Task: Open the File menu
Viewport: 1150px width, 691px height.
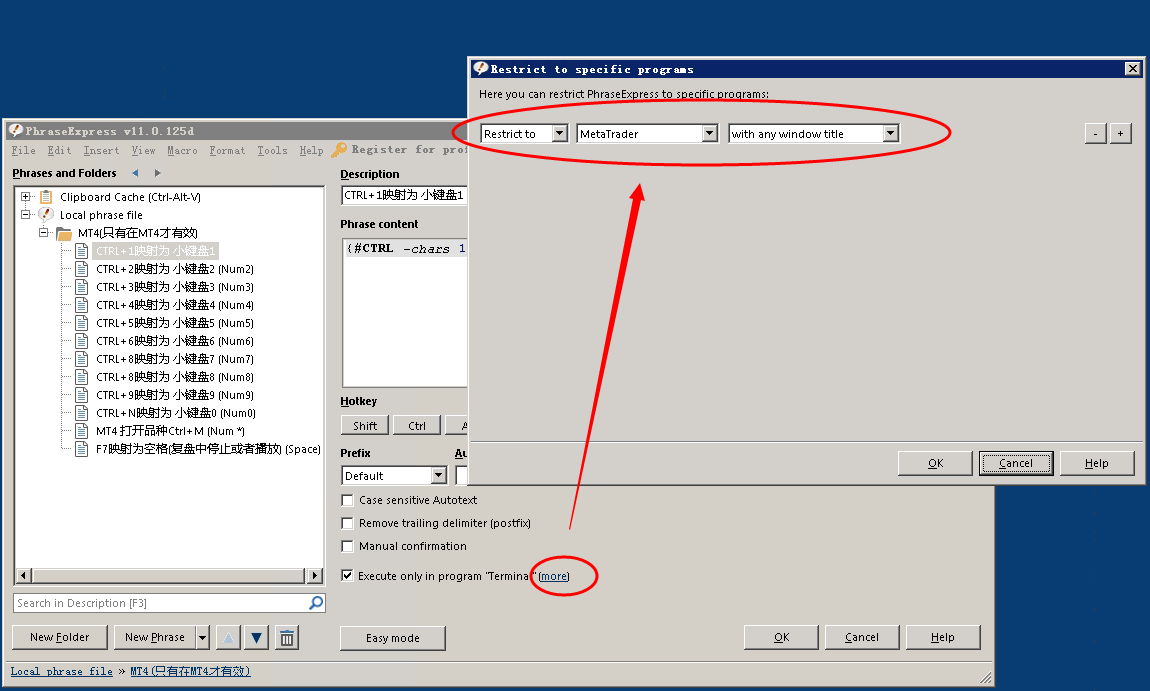Action: pyautogui.click(x=23, y=150)
